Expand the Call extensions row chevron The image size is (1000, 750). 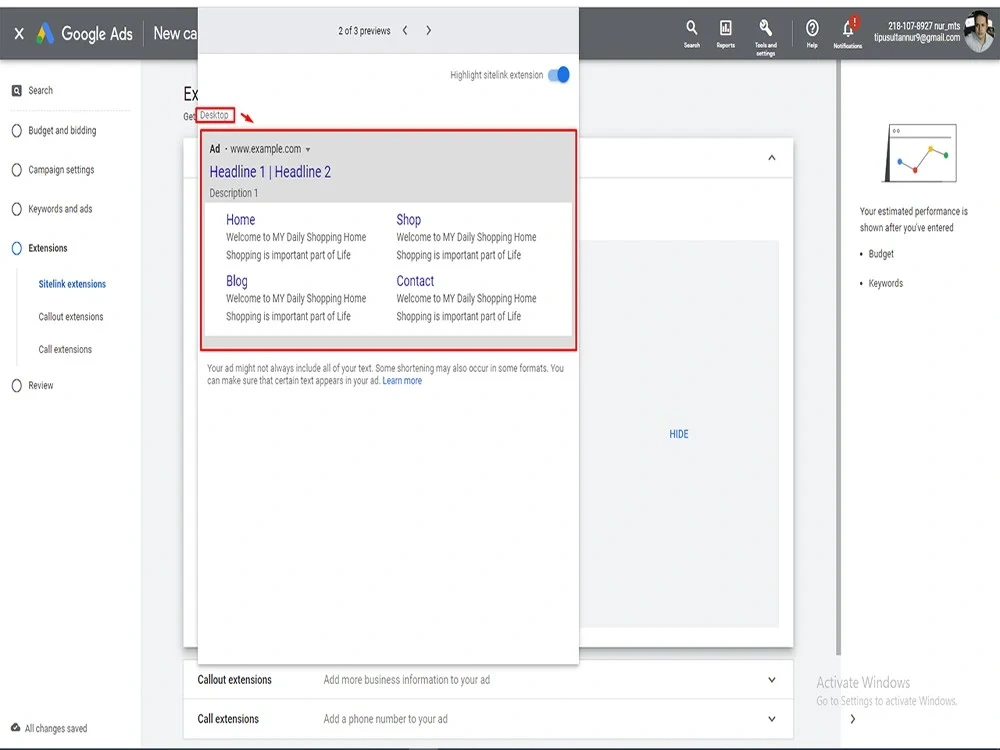coord(772,719)
